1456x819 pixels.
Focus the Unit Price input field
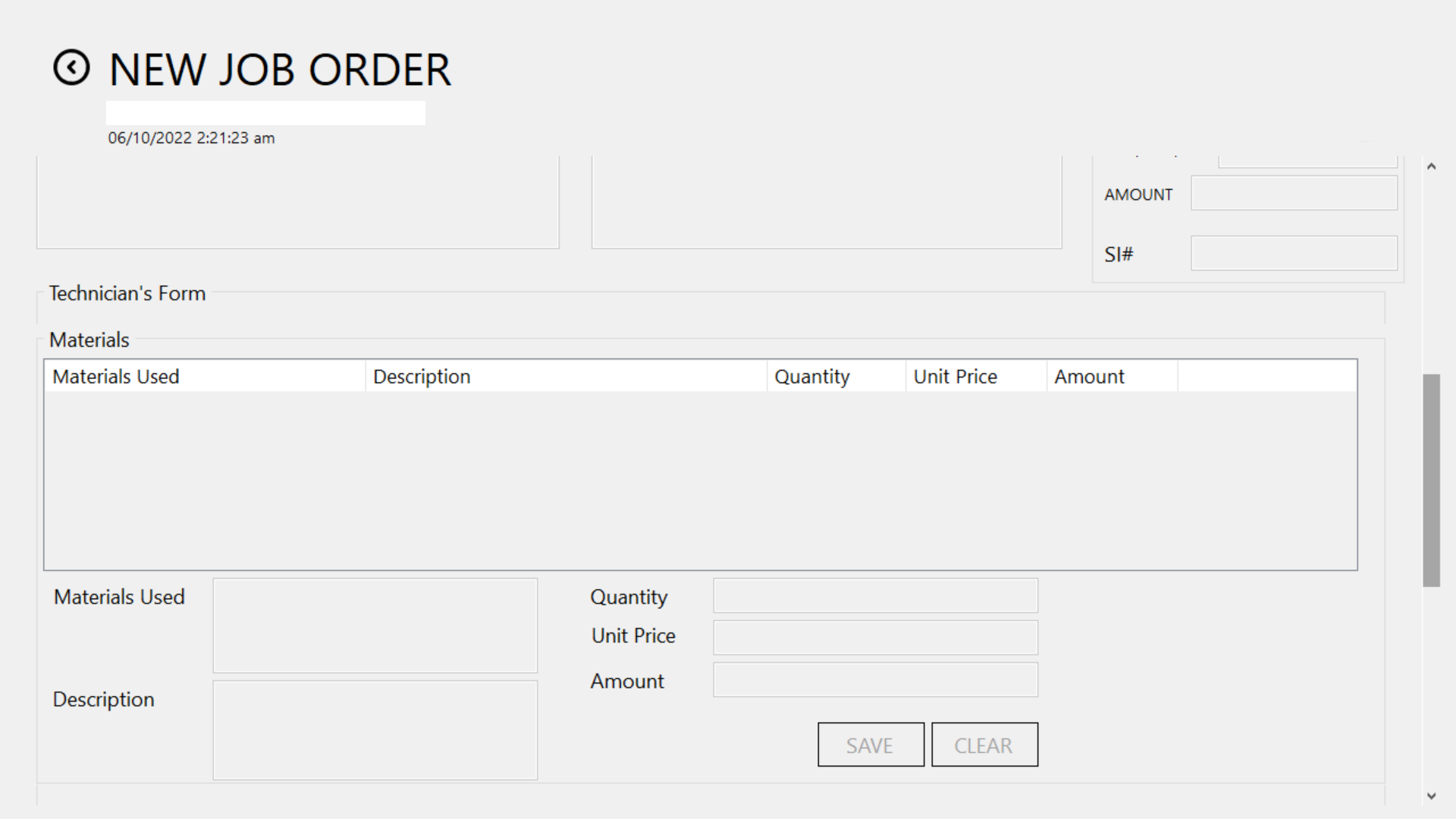[x=875, y=638]
